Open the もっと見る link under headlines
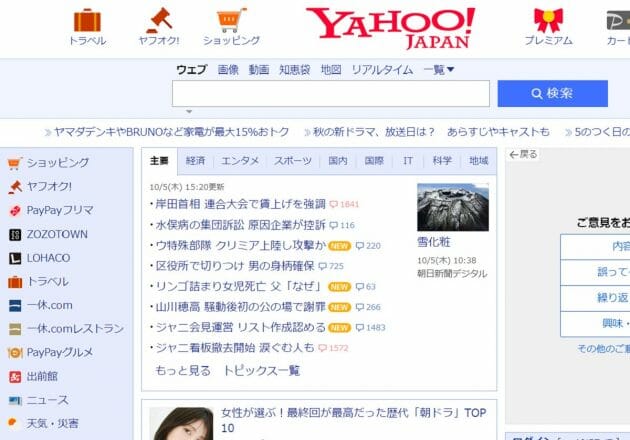Image resolution: width=630 pixels, height=440 pixels. [x=182, y=370]
